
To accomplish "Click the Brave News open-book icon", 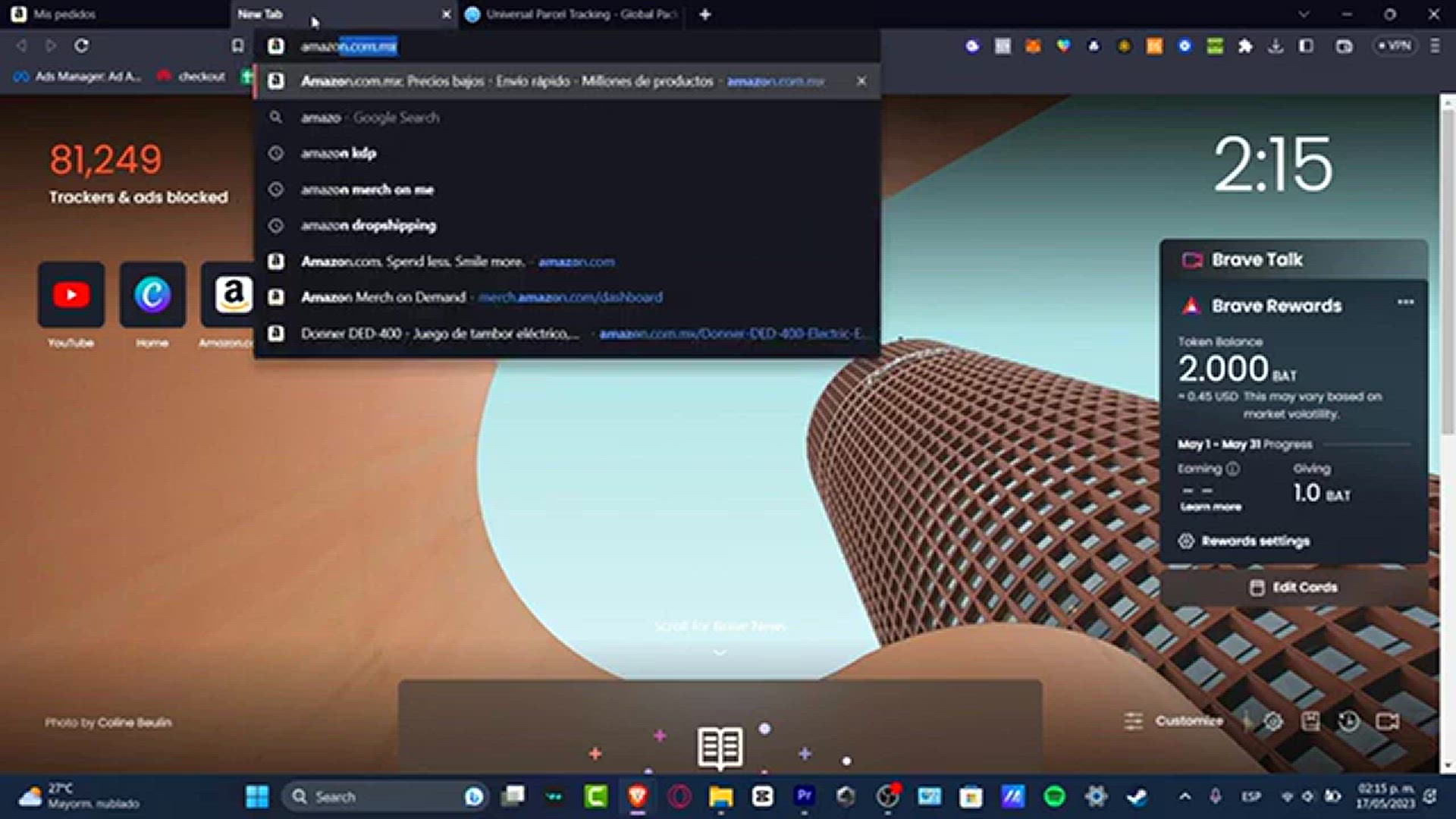I will [x=720, y=747].
